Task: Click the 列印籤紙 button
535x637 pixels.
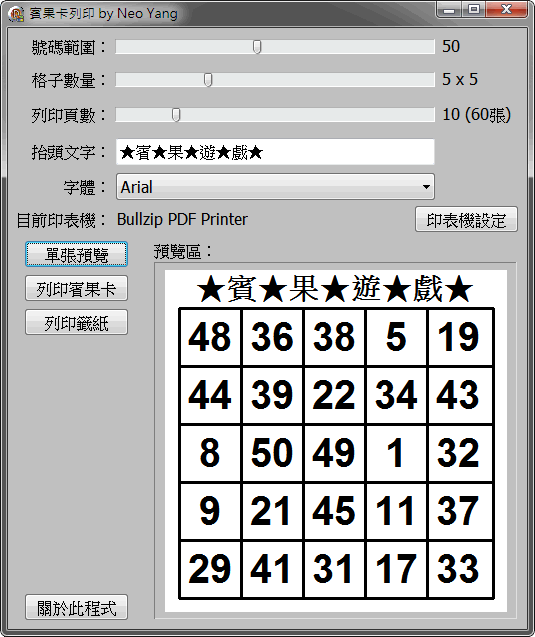Action: point(76,322)
